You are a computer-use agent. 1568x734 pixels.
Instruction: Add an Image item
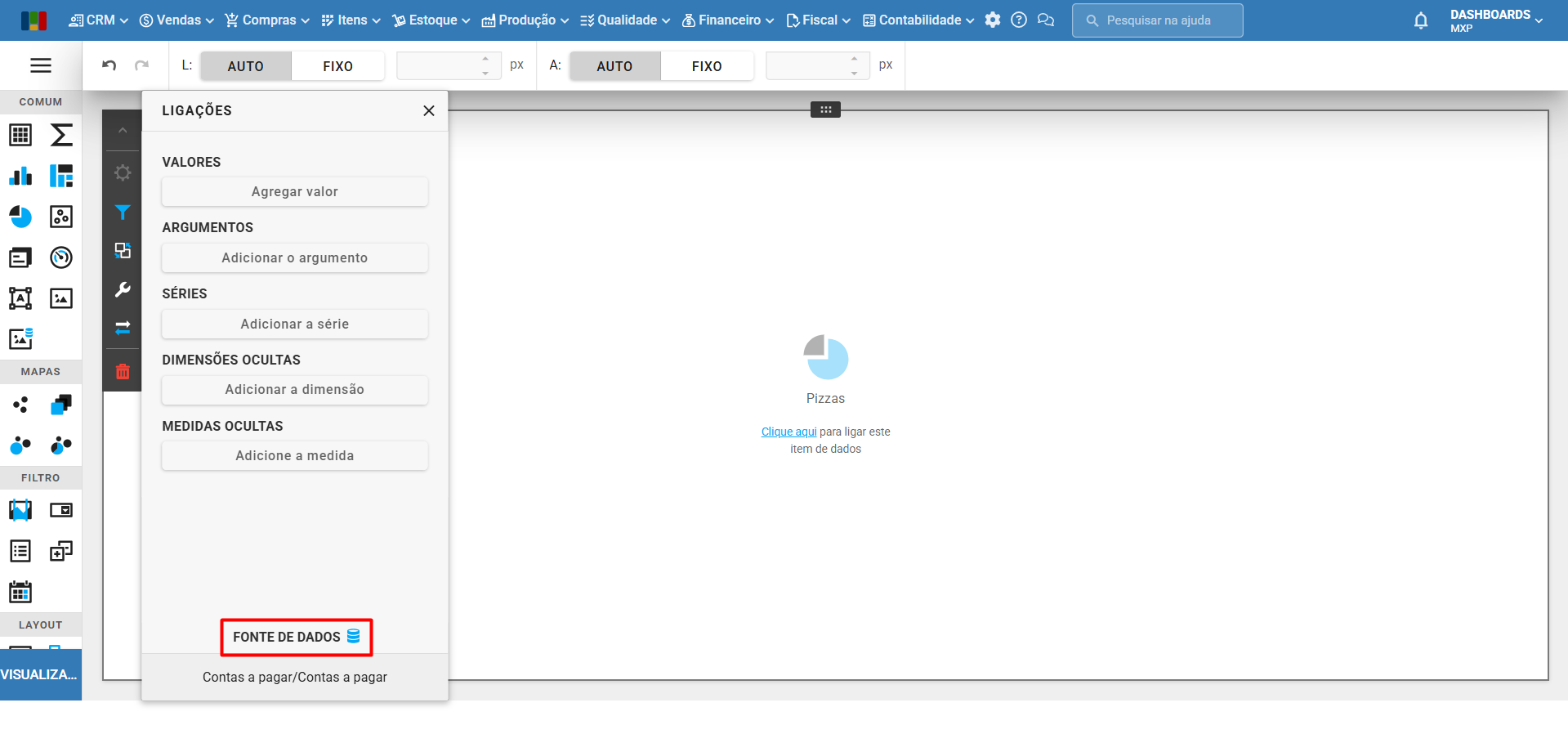coord(61,298)
